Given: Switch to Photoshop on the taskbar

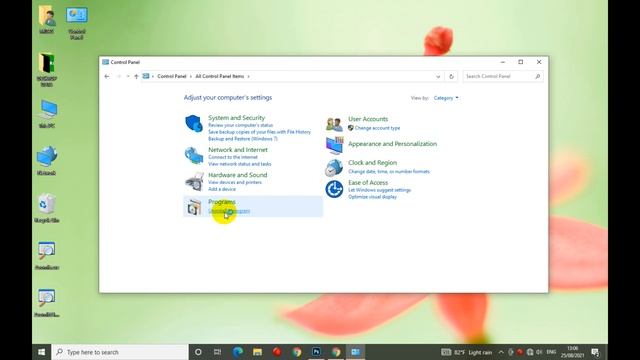Looking at the screenshot, I should pyautogui.click(x=316, y=352).
